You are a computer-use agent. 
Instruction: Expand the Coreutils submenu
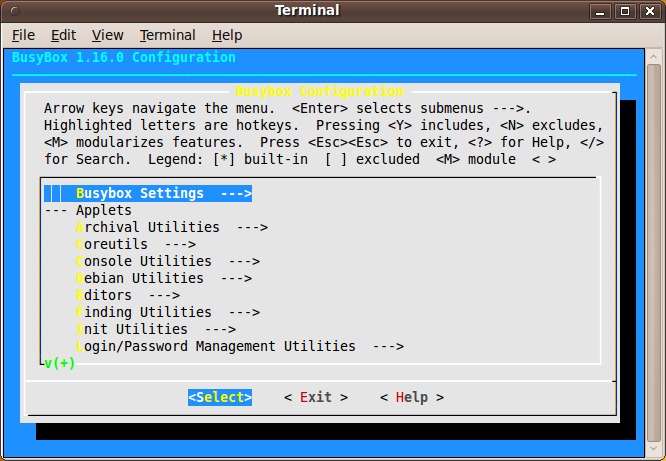tap(135, 244)
